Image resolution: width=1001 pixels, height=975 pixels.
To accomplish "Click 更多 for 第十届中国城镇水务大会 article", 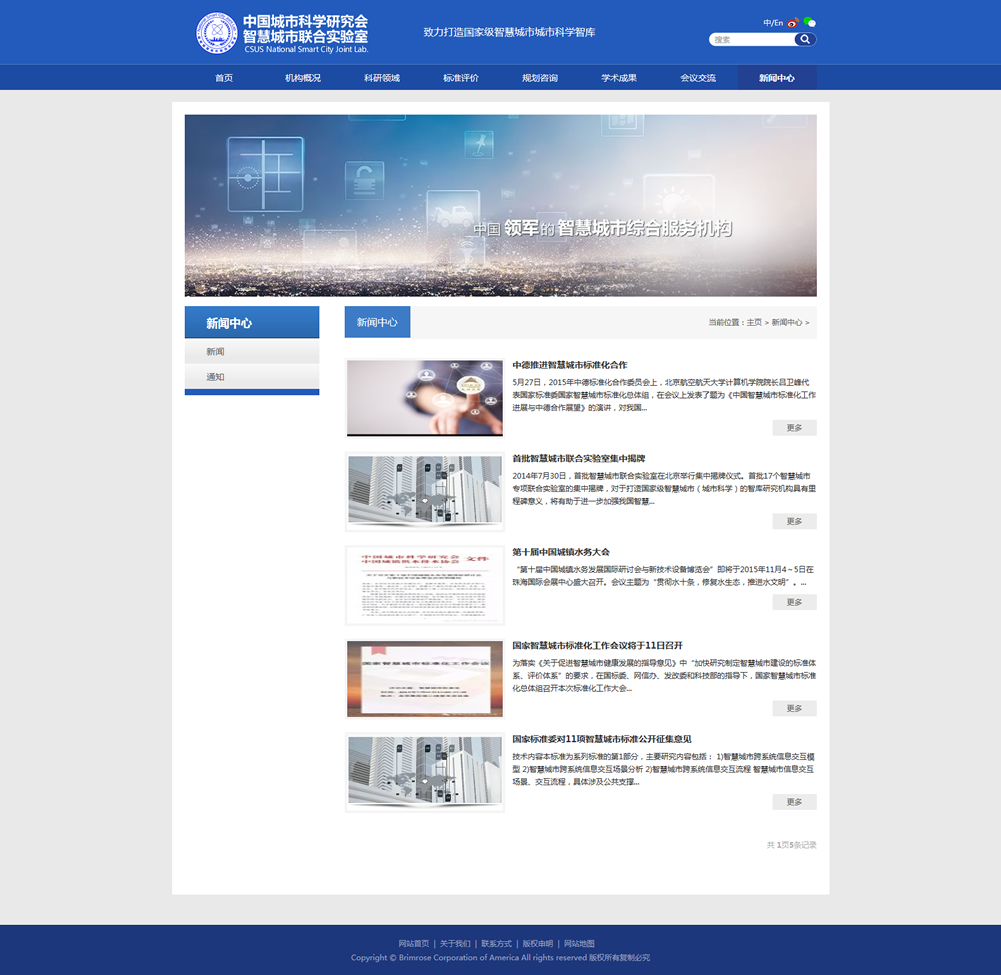I will tap(794, 602).
